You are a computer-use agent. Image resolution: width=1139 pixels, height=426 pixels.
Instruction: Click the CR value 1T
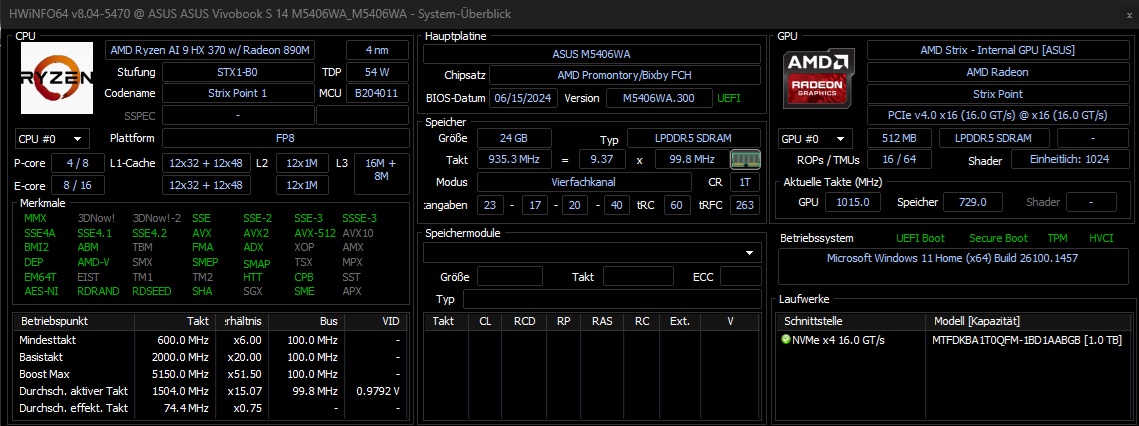coord(745,182)
